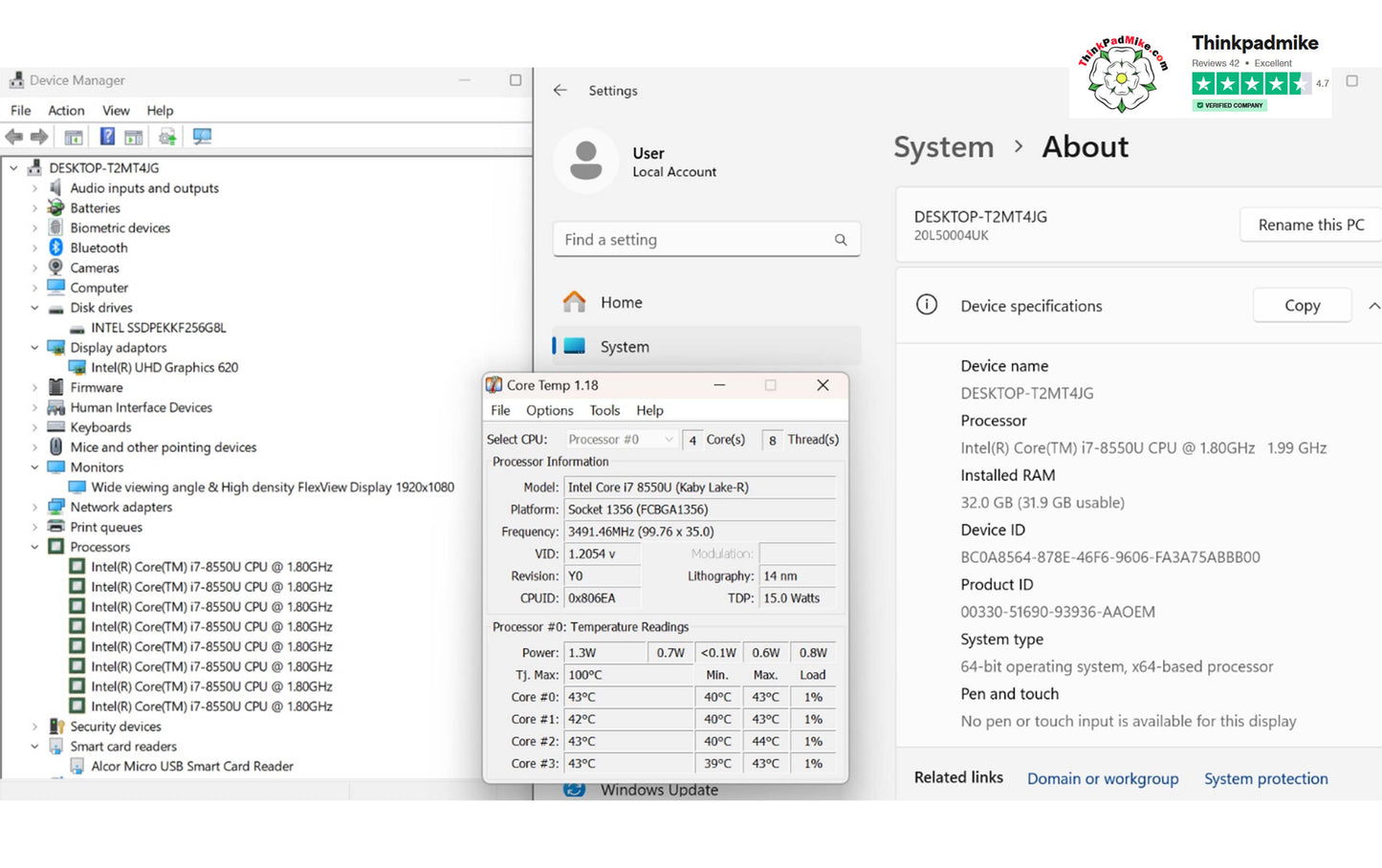Expand Audio inputs and outputs node
The image size is (1382, 868).
34,188
